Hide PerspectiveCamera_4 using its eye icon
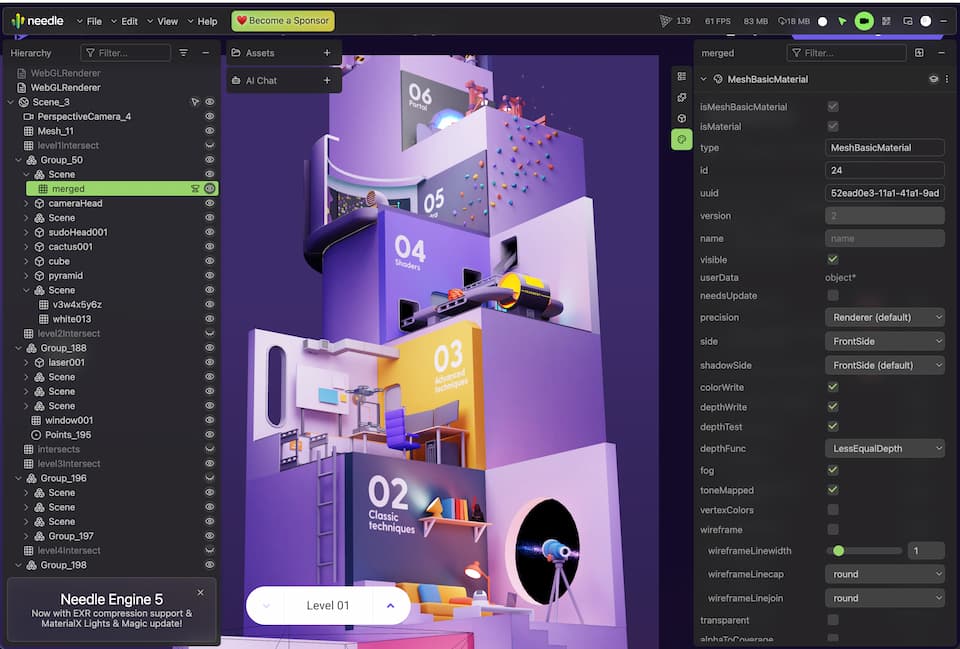Screen dimensions: 960x649 tap(210, 117)
